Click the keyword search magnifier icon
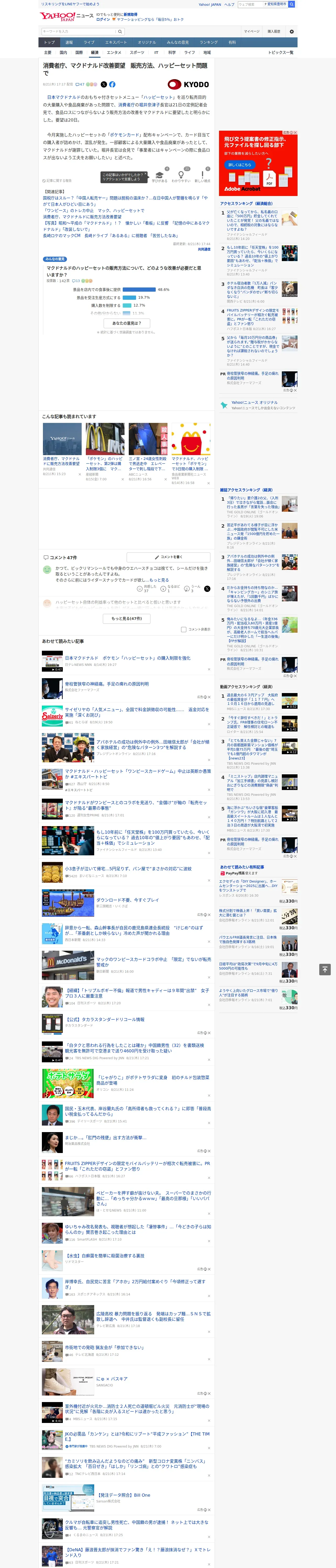This screenshot has width=336, height=1568. [120, 32]
